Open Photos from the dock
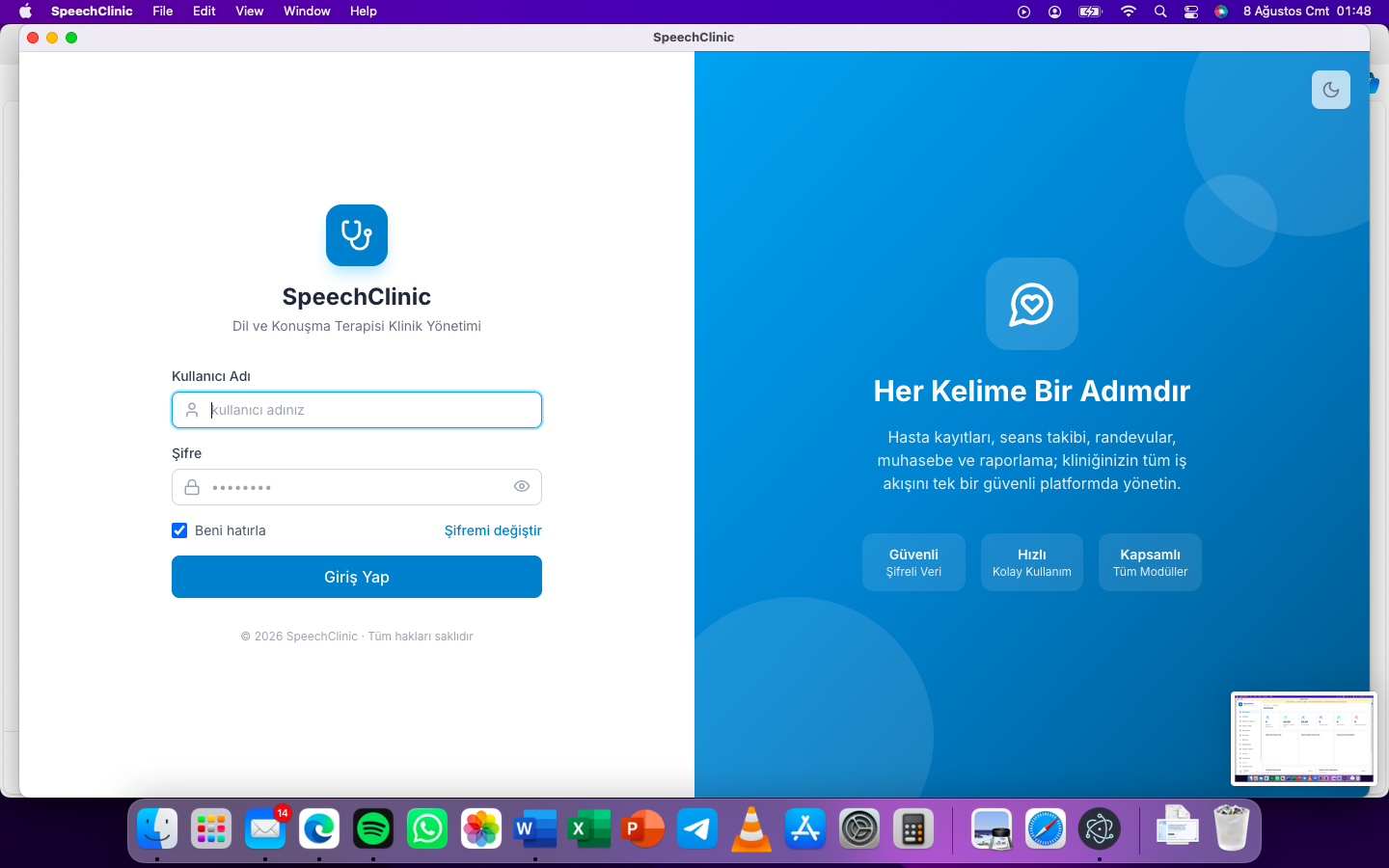 (x=481, y=828)
